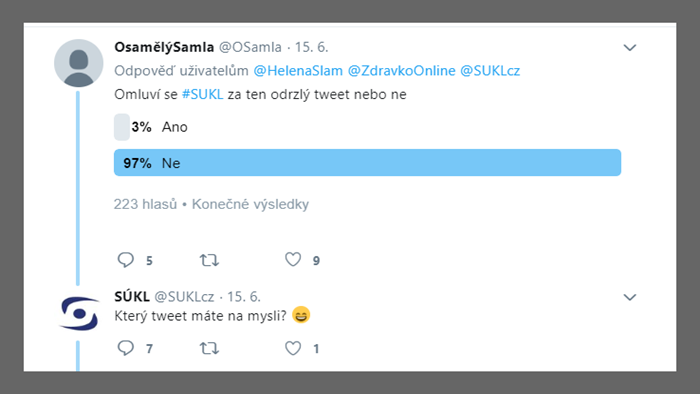Open the @SUKLcz mention in reply header

click(x=490, y=71)
